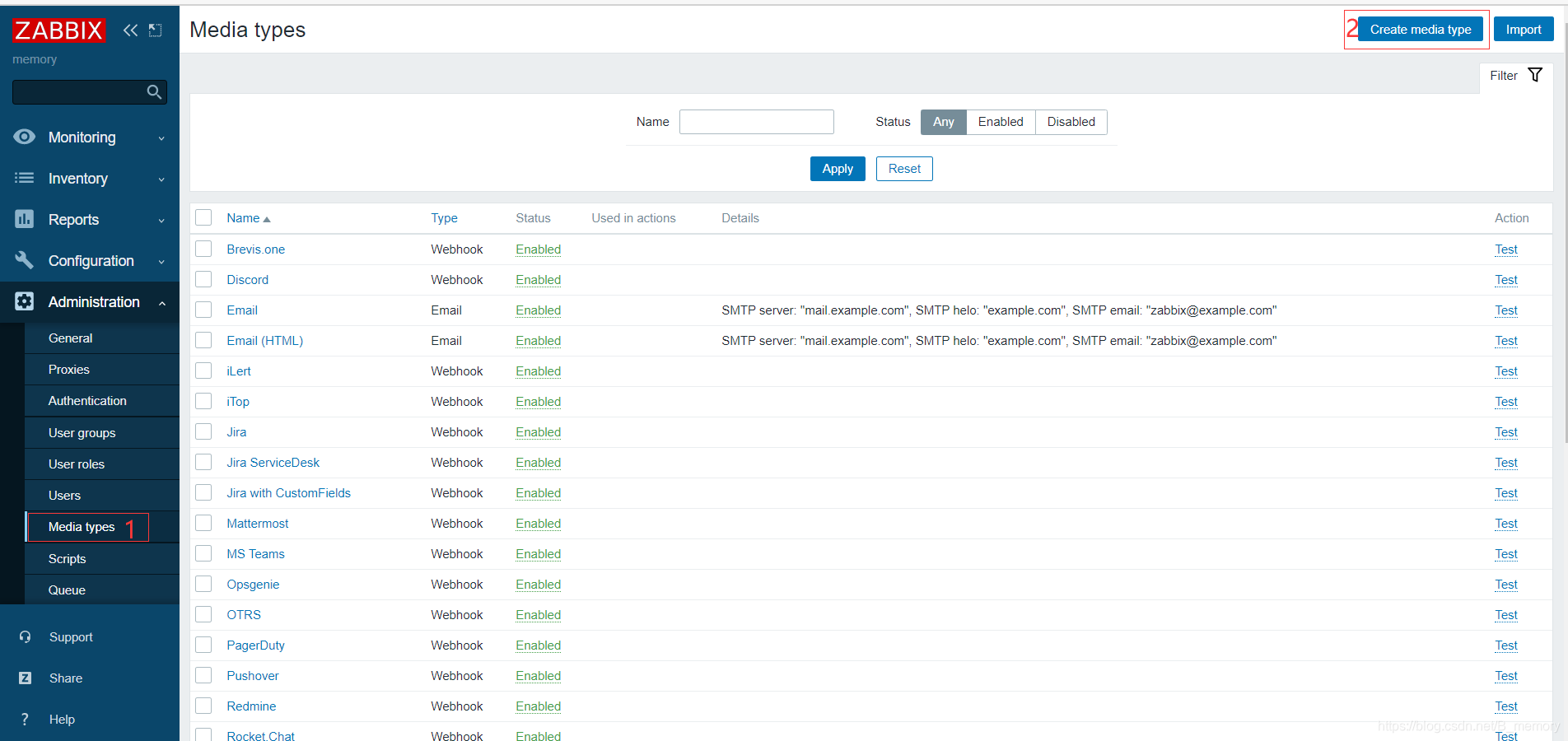Open the User roles submenu item
1568x741 pixels.
pos(102,464)
